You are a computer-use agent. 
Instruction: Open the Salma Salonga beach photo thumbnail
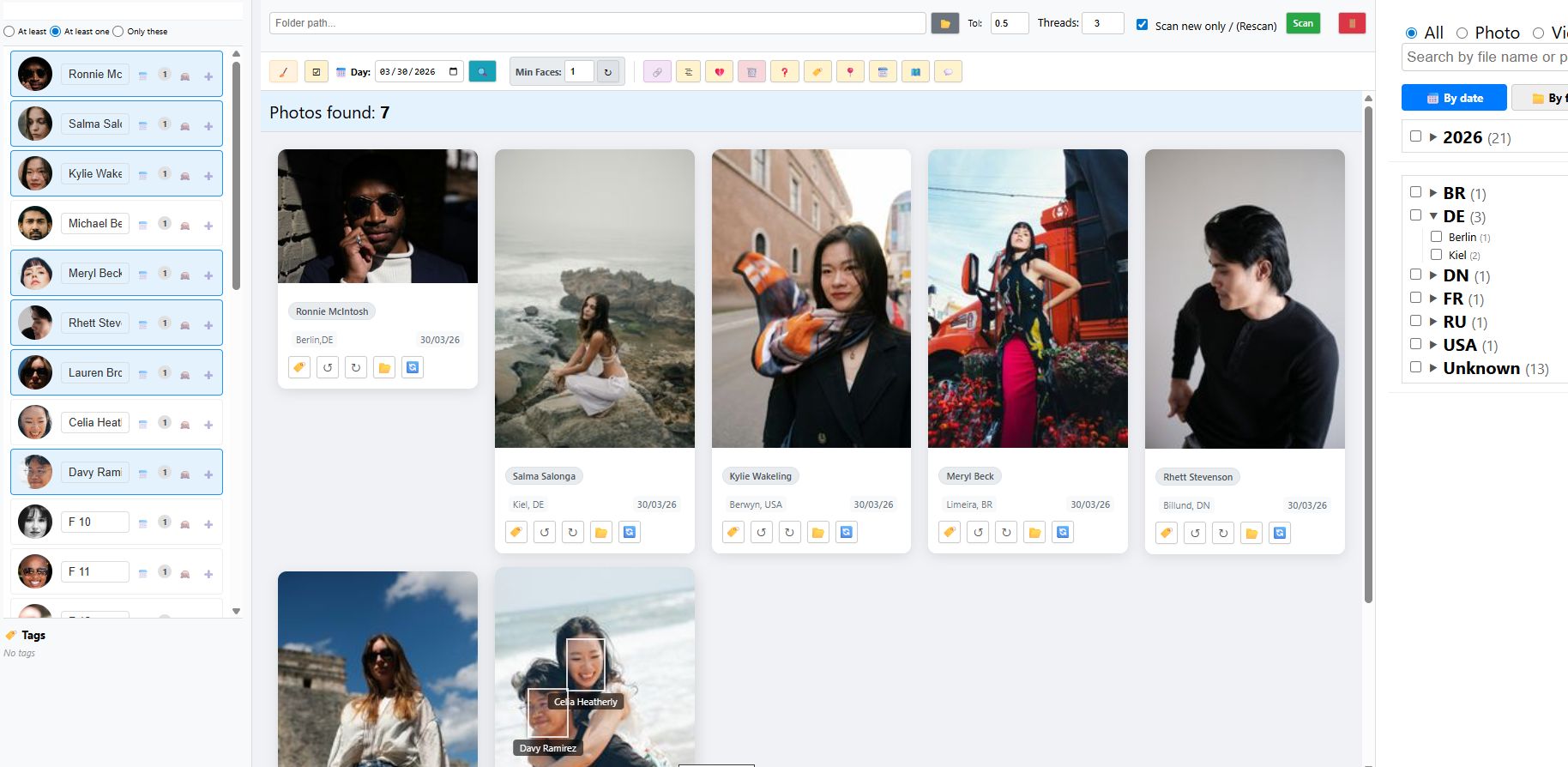pos(594,299)
